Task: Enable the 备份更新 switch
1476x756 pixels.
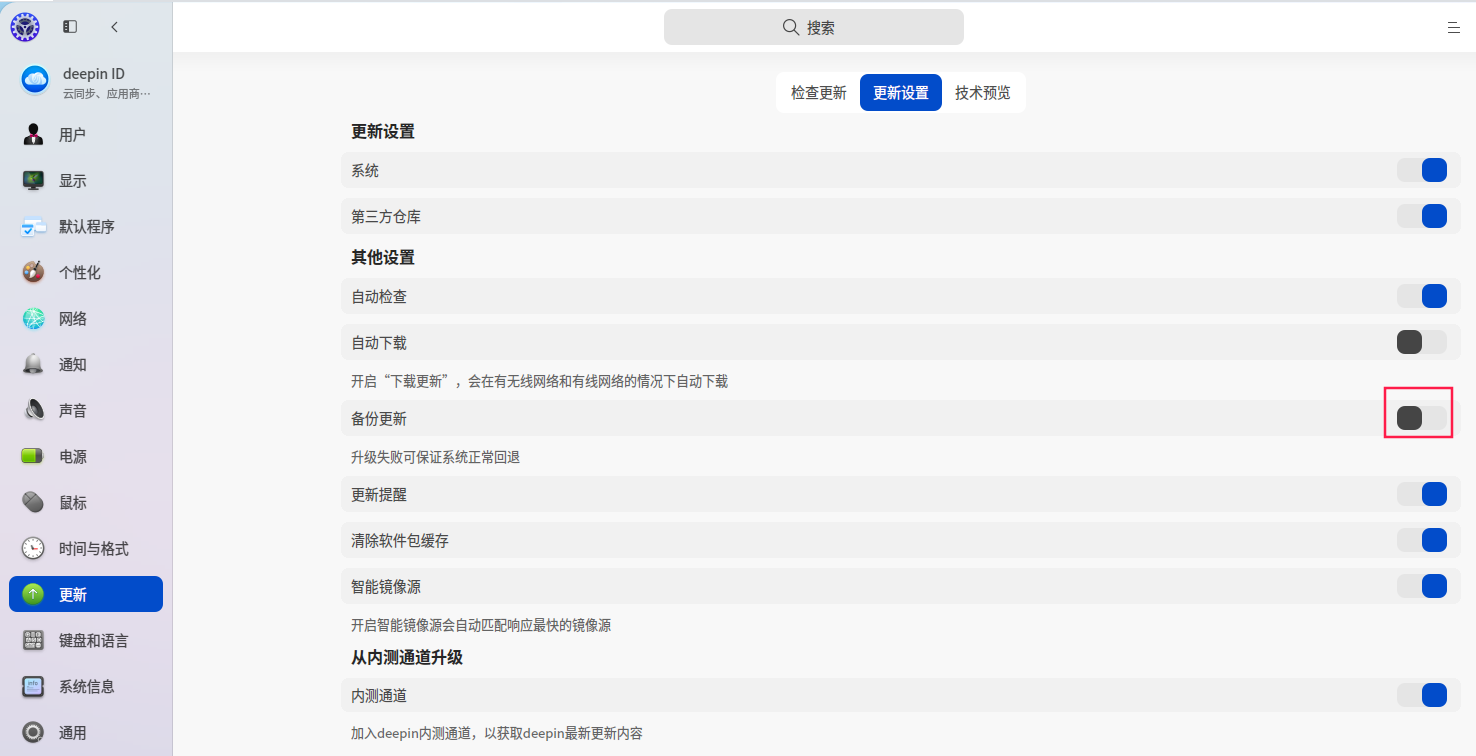Action: point(1422,418)
